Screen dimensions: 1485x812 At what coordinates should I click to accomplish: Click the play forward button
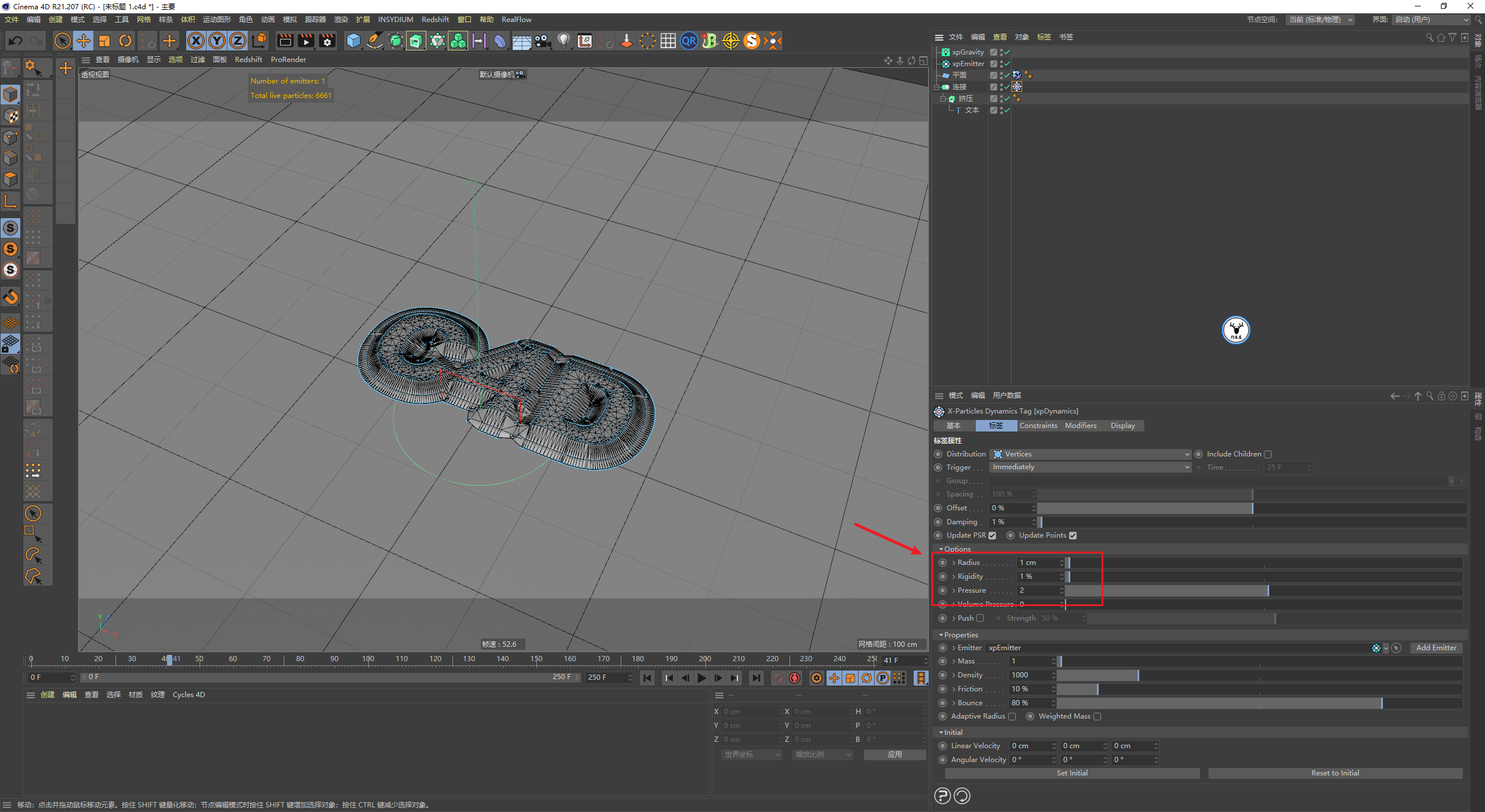tap(702, 678)
